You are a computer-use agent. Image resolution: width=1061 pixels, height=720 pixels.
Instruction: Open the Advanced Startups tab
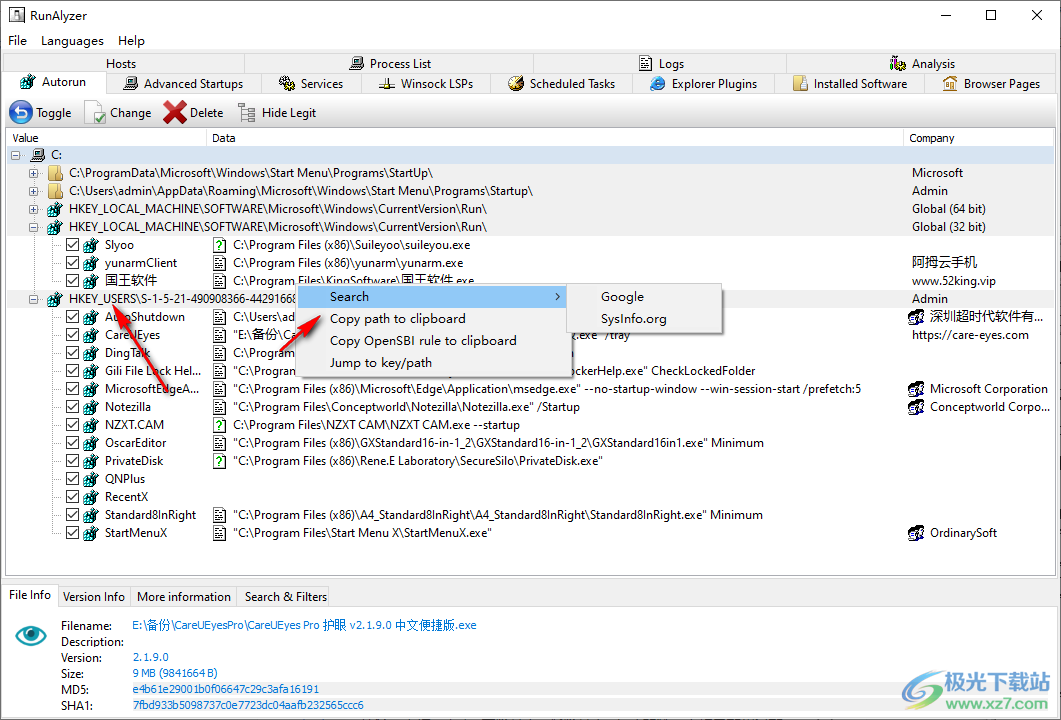[183, 84]
